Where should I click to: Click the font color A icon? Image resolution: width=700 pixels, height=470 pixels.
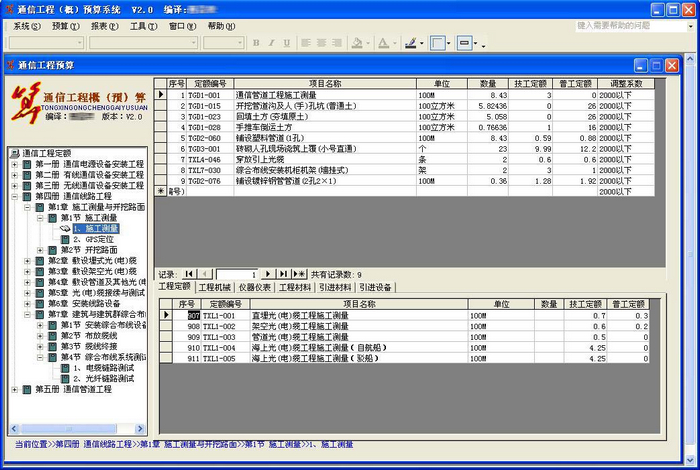click(x=383, y=43)
